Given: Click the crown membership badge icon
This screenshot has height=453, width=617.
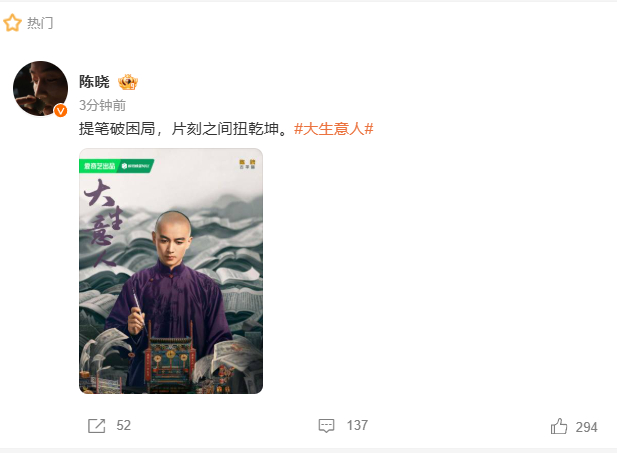Looking at the screenshot, I should [127, 82].
